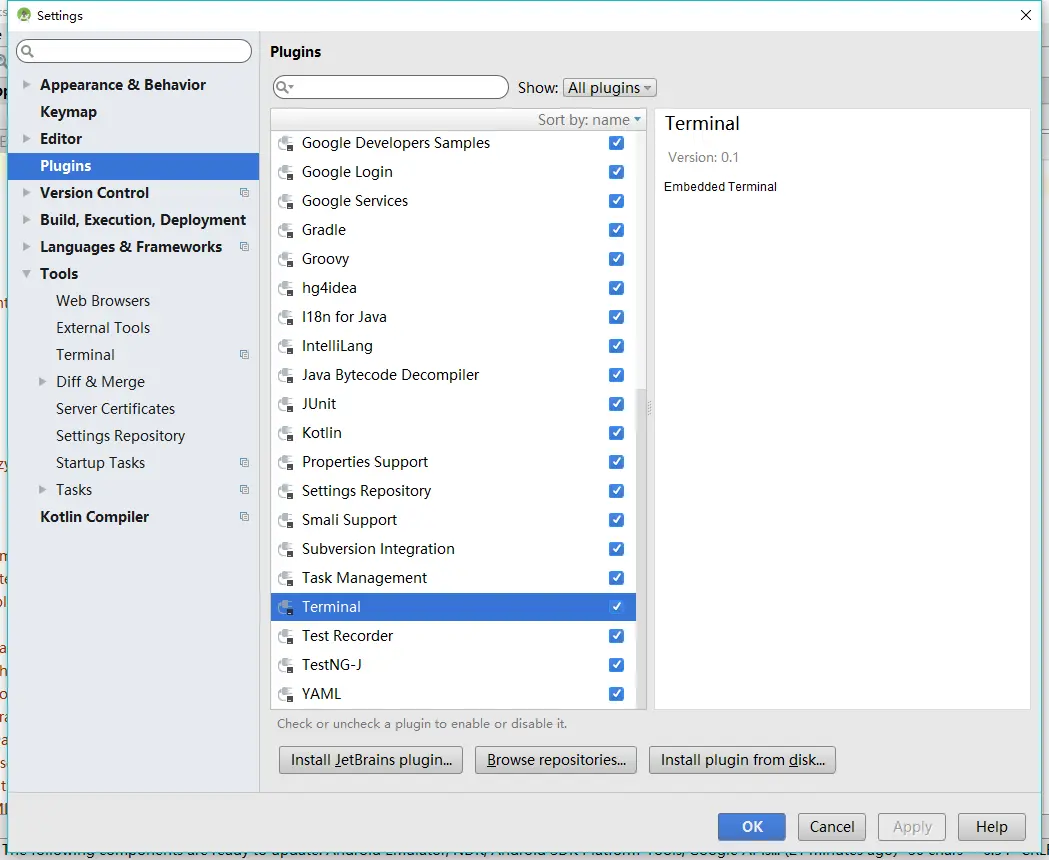Click the Google Login plugin icon
1049x860 pixels.
[286, 172]
